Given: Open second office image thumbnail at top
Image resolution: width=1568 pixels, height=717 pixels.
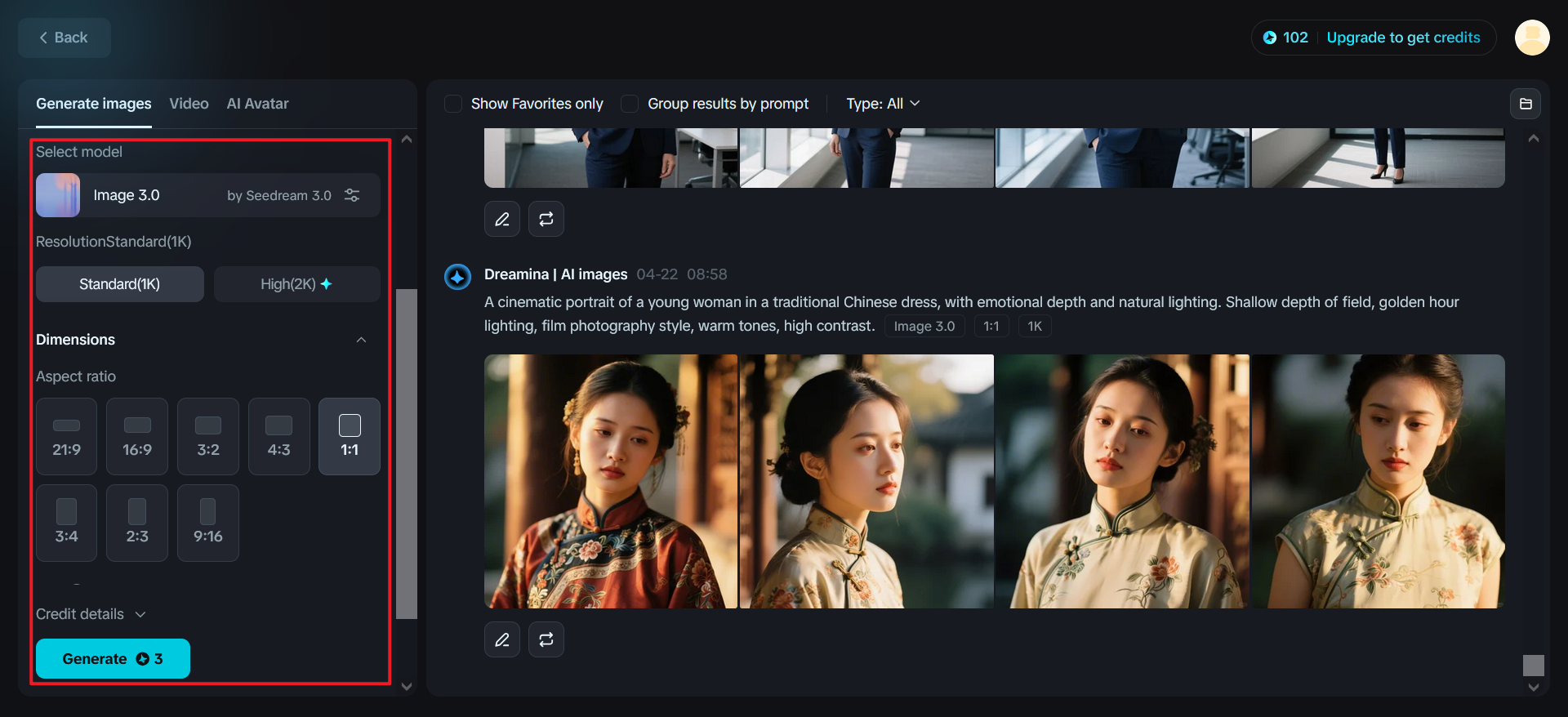Looking at the screenshot, I should coord(866,158).
